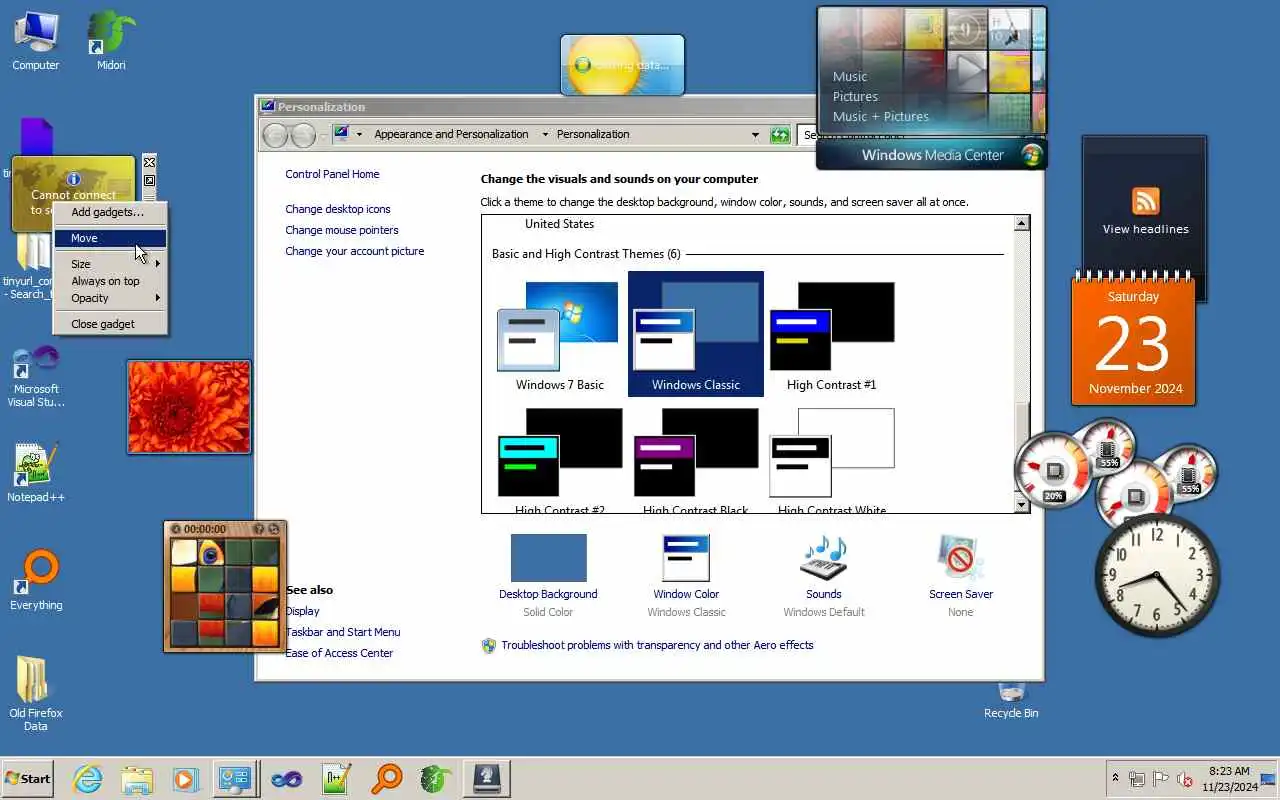The height and width of the screenshot is (800, 1280).
Task: Click Change mouse pointers link
Action: [x=342, y=230]
